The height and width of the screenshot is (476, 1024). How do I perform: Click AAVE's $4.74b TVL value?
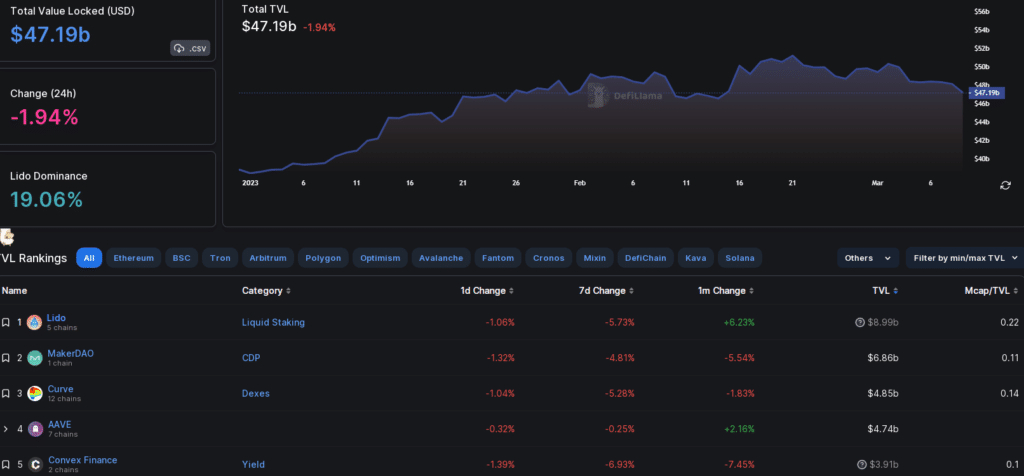pos(882,429)
